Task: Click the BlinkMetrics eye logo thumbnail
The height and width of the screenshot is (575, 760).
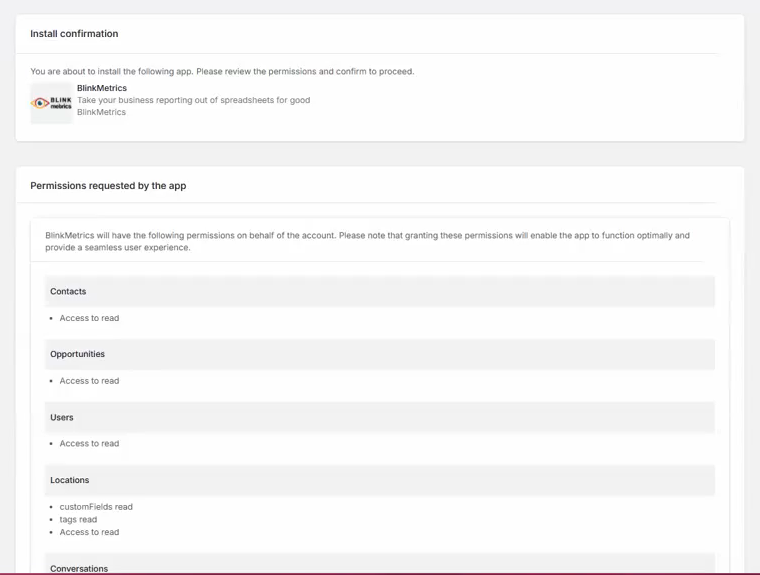Action: pos(51,103)
